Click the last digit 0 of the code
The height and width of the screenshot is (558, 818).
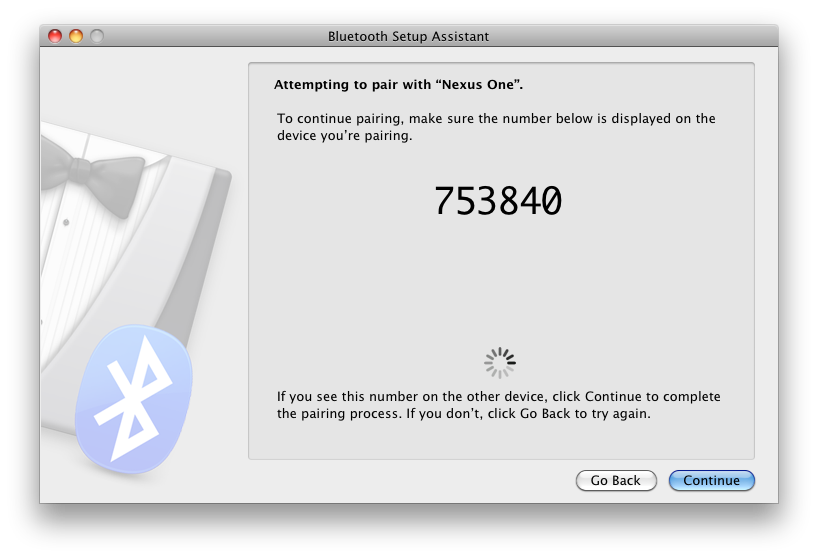tap(552, 202)
